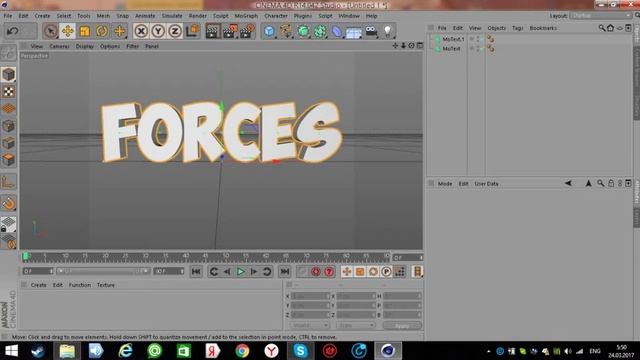Activate the Rotate tool
Screen dimensions: 640x360
point(102,31)
